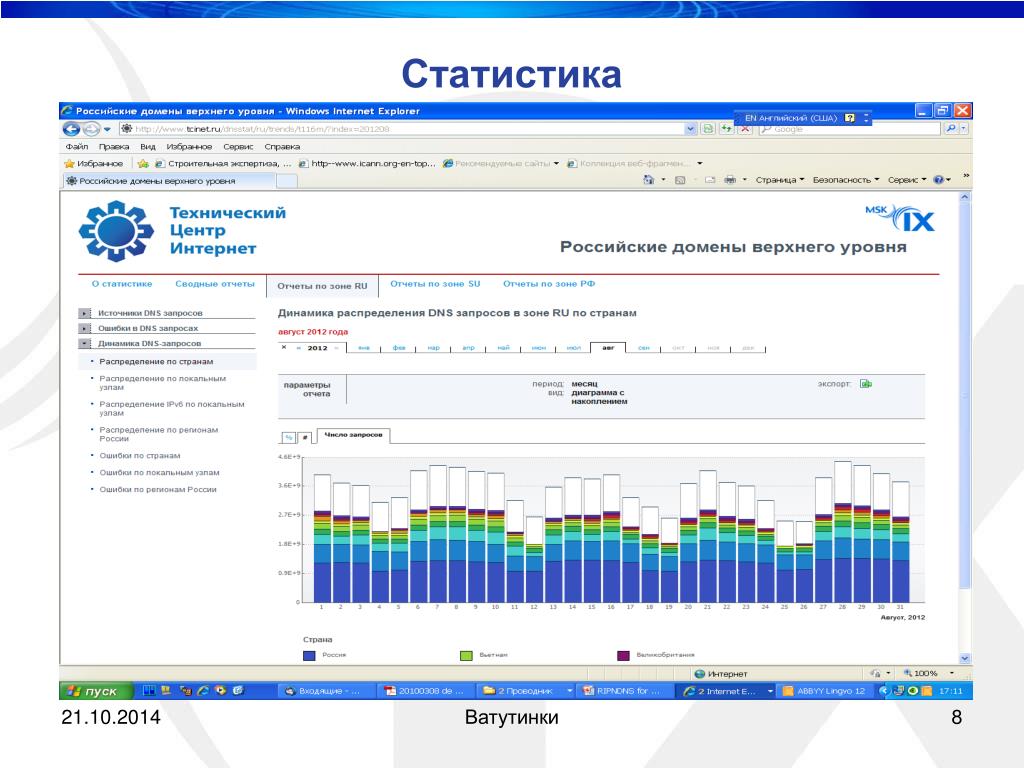Open the Справка menu
The width and height of the screenshot is (1024, 768).
282,146
